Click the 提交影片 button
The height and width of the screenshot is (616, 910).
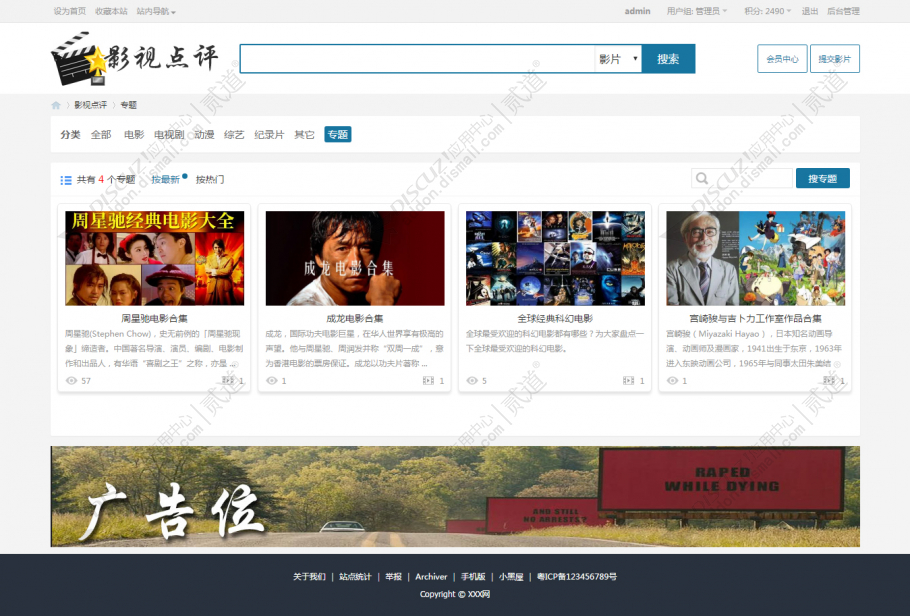835,59
